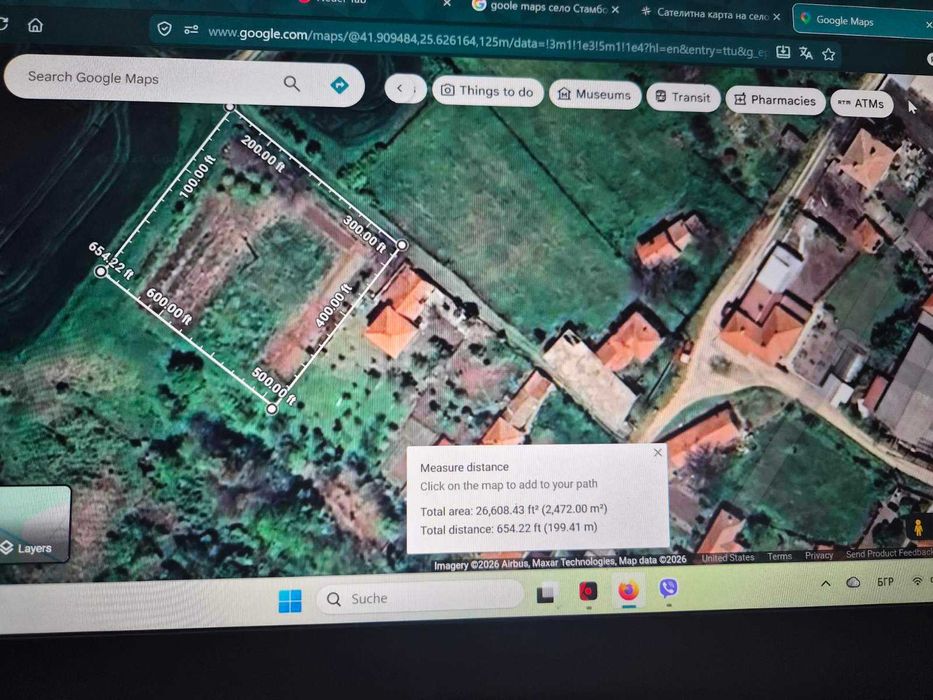Viewport: 933px width, 700px height.
Task: Click the 'Total area: 26,608.43 ft²' text
Action: (x=514, y=510)
